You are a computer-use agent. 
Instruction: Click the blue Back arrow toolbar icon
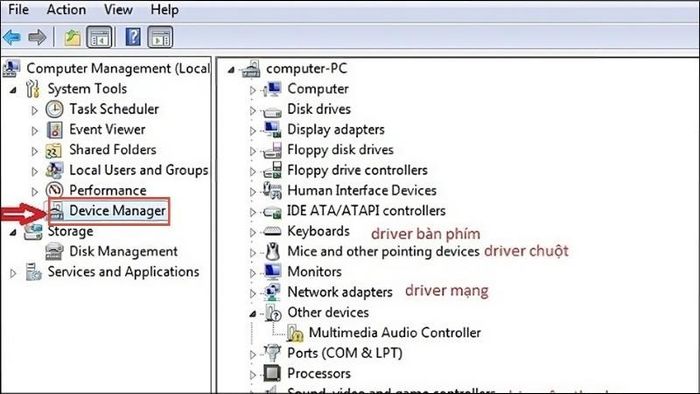coord(12,37)
